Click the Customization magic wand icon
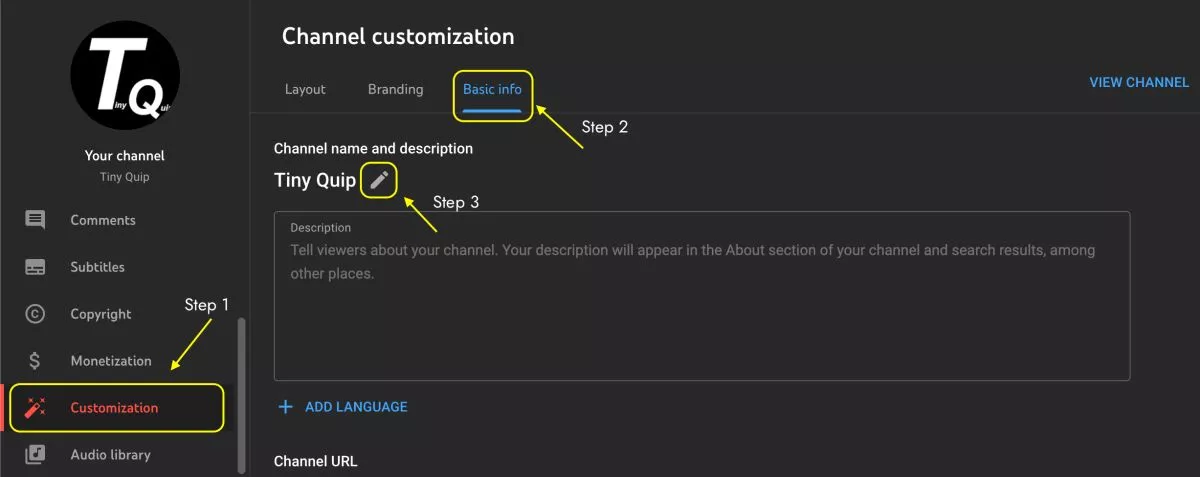This screenshot has width=1200, height=477. [x=36, y=408]
